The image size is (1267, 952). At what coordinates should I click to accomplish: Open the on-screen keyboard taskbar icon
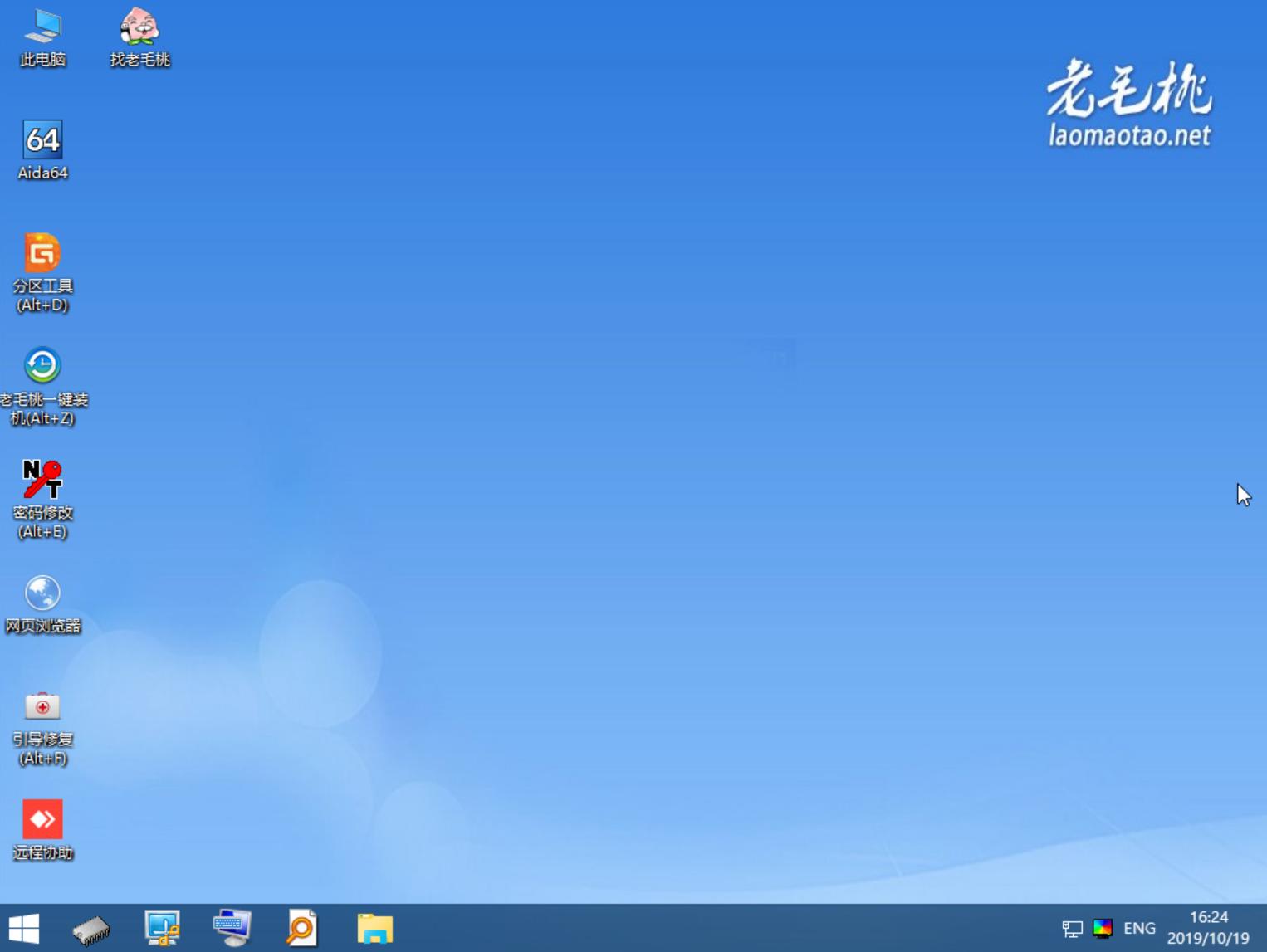point(232,928)
